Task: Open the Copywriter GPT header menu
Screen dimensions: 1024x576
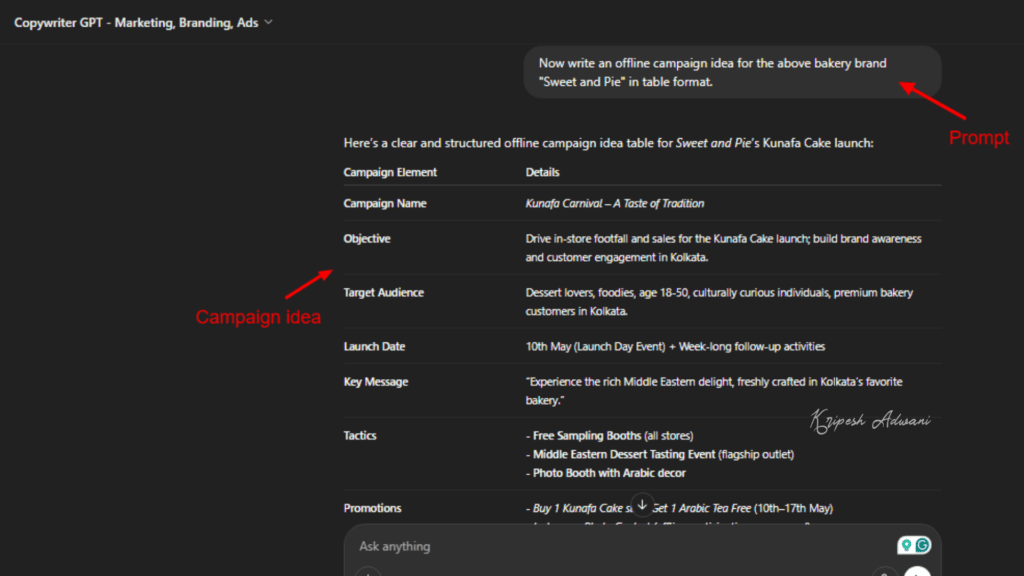Action: tap(135, 22)
